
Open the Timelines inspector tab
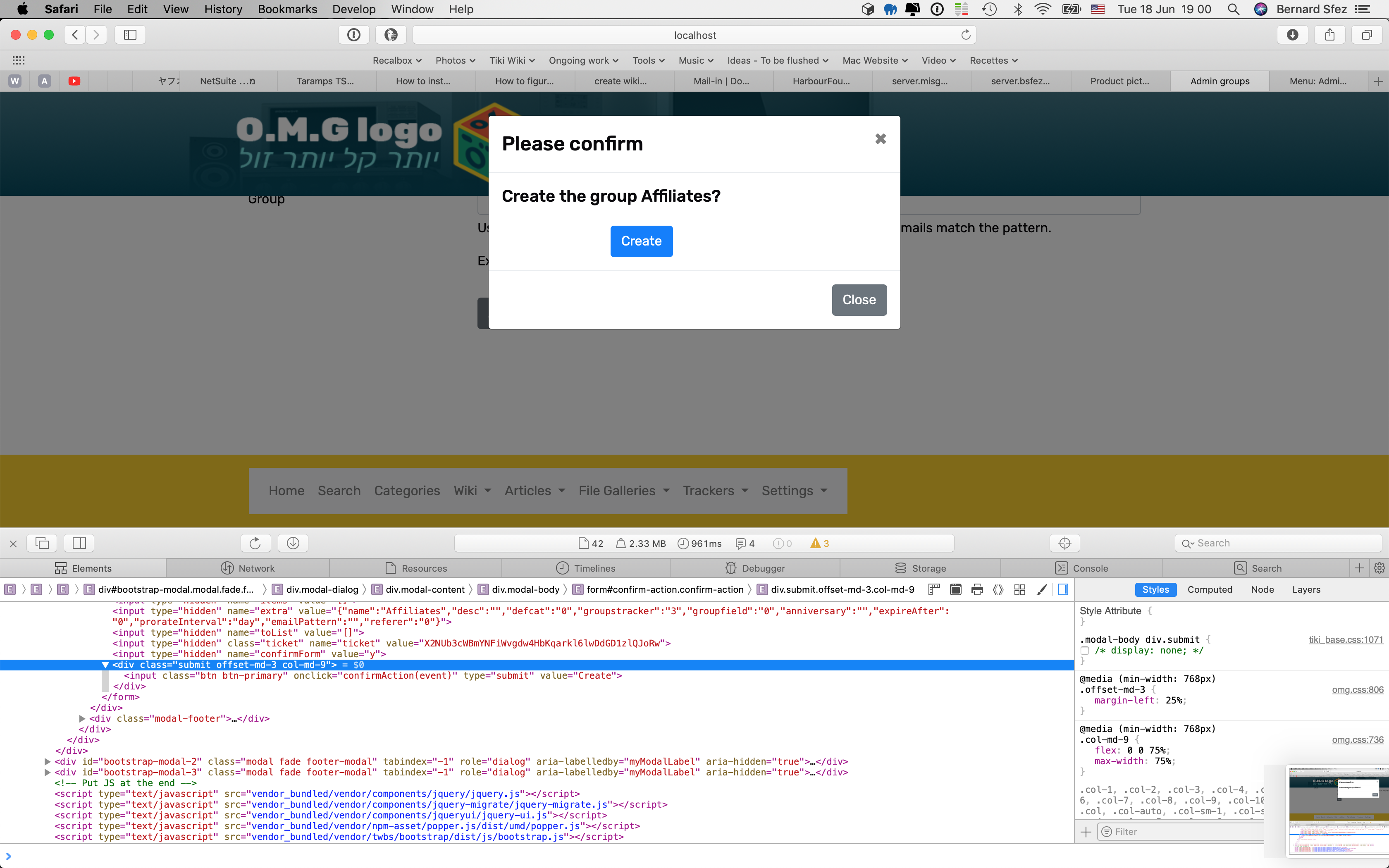(x=586, y=568)
